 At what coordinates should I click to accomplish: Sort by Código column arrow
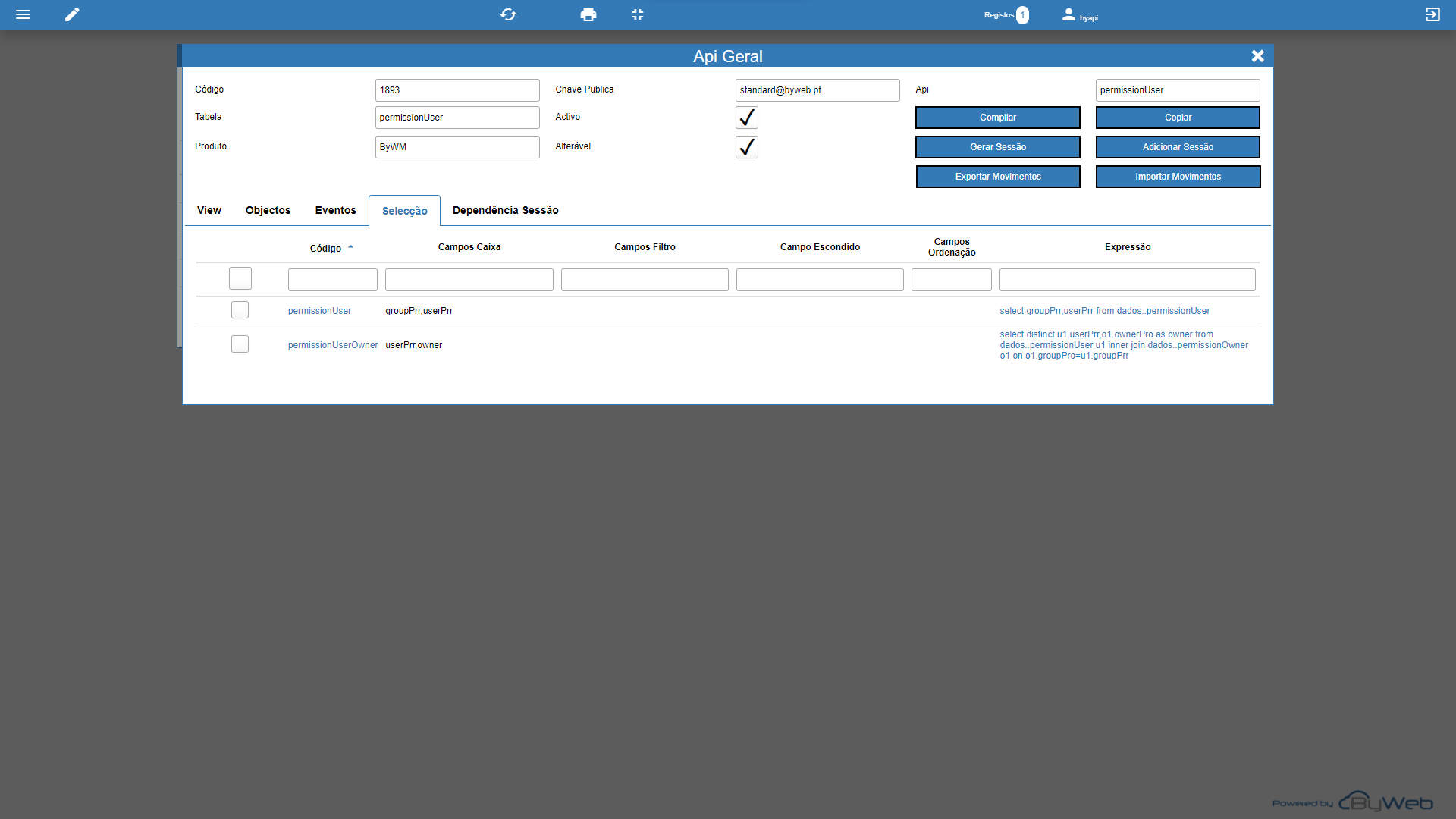pyautogui.click(x=350, y=247)
